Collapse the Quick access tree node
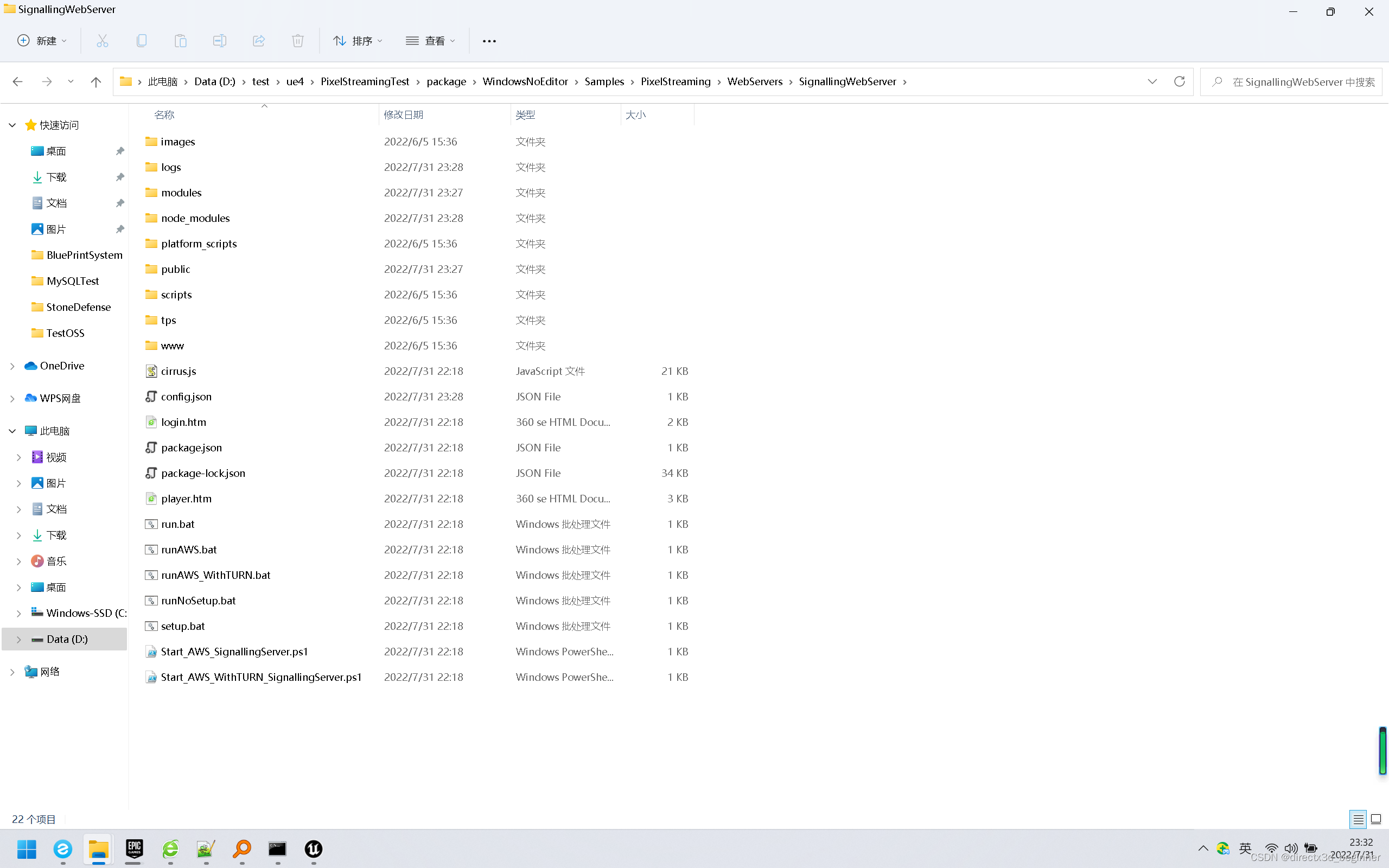Viewport: 1389px width, 868px height. click(12, 125)
